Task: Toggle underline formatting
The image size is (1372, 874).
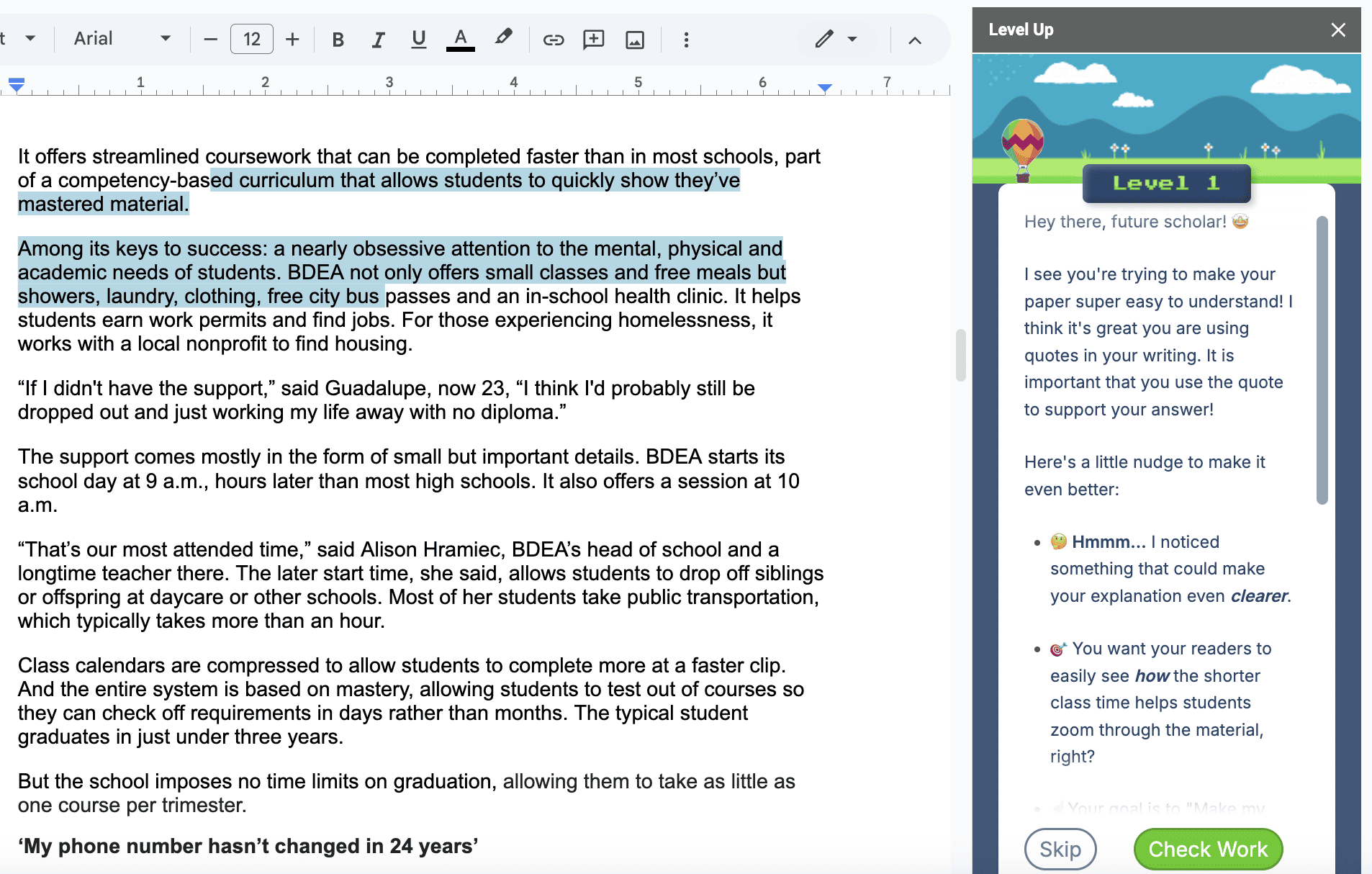Action: tap(418, 40)
